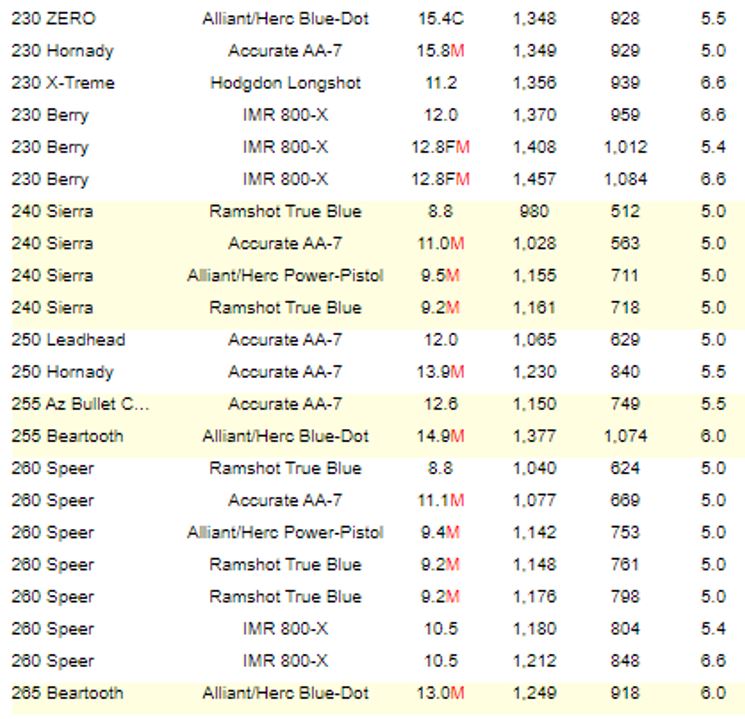The width and height of the screenshot is (745, 719).
Task: Select the "230 ZERO" bullet cell
Action: click(x=53, y=19)
